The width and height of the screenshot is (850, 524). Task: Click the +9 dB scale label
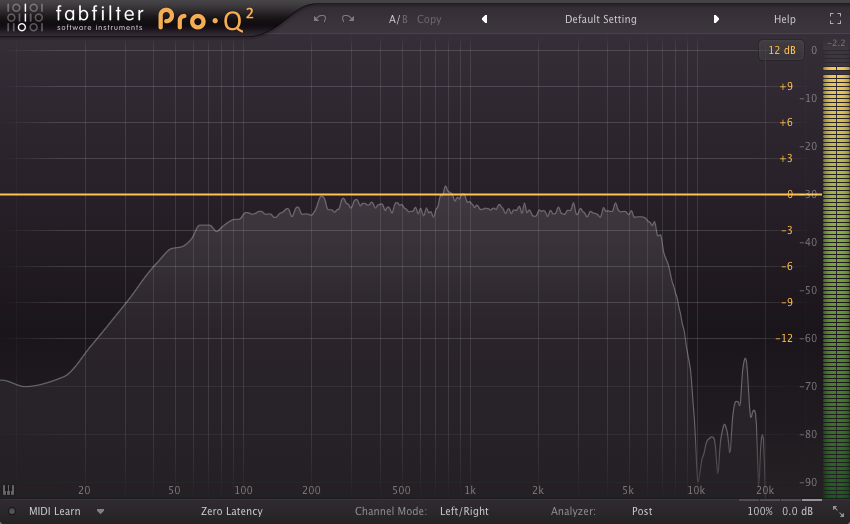coord(786,86)
